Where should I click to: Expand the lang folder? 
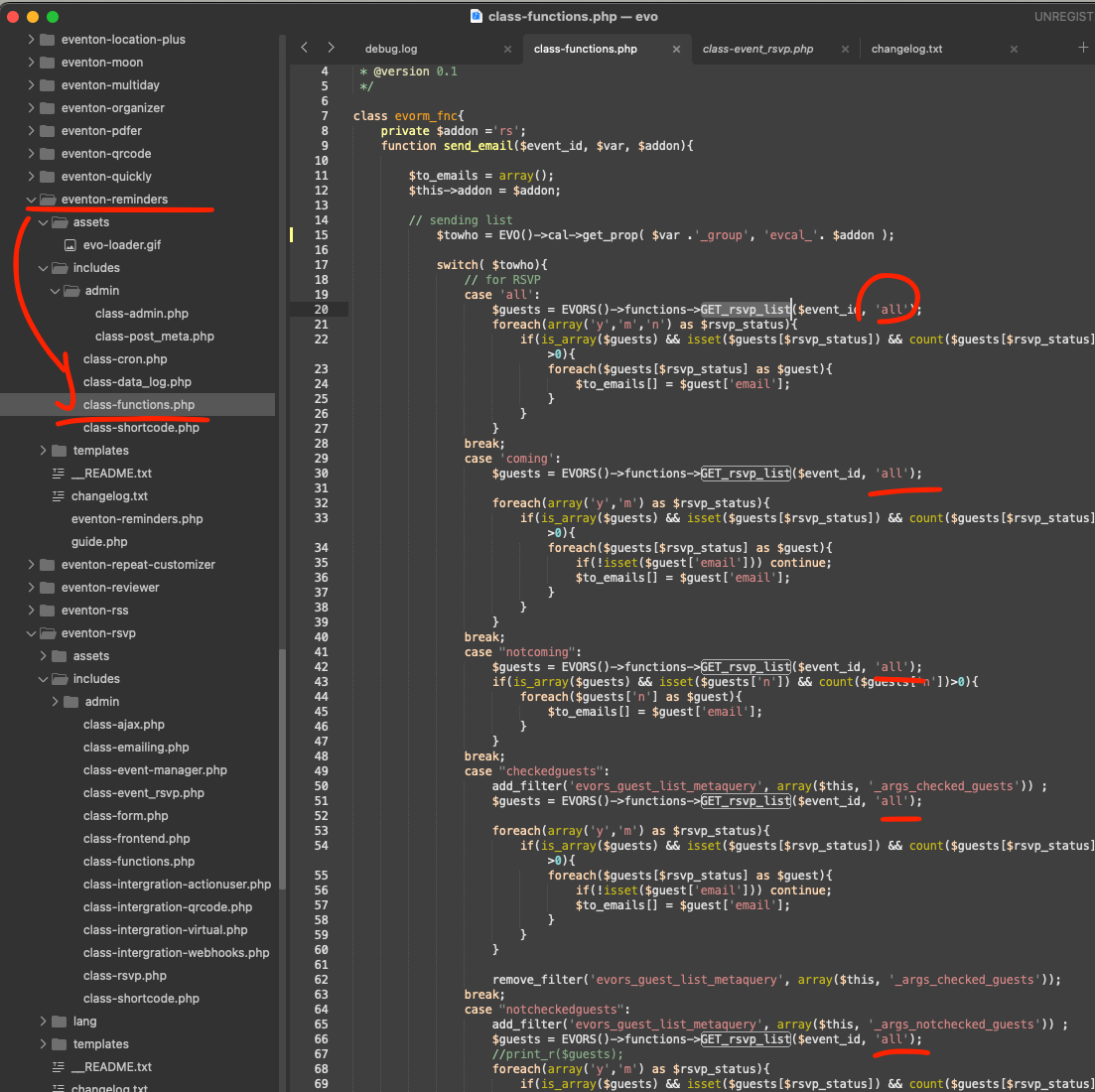click(43, 1021)
